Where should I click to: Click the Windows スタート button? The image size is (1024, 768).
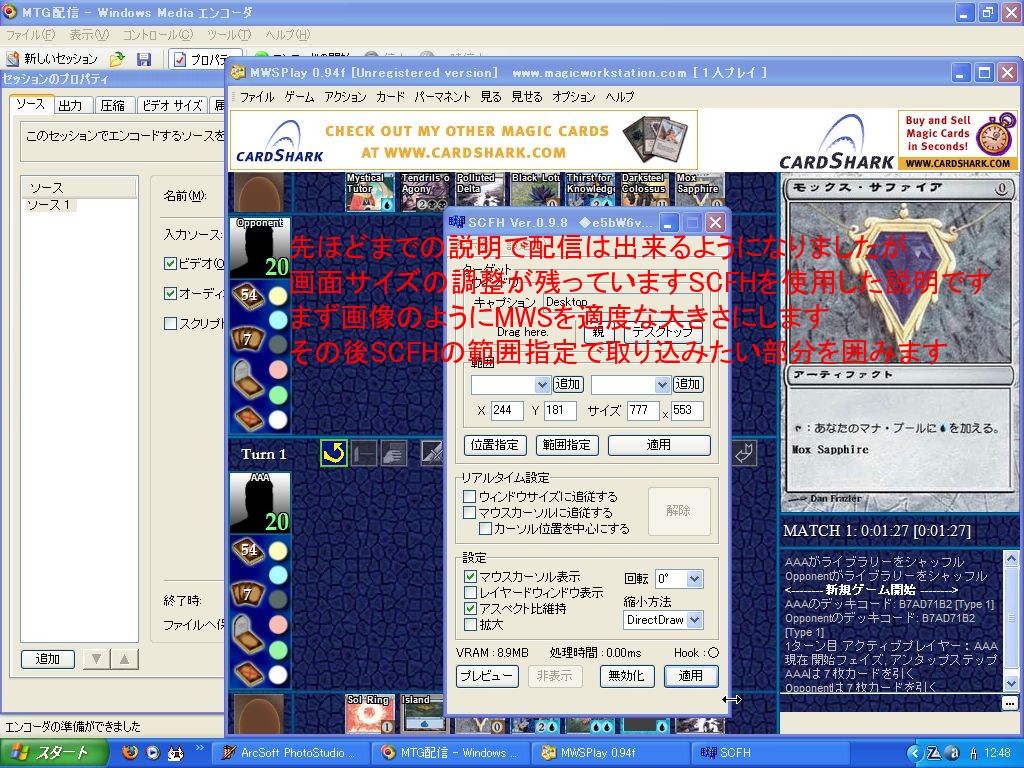pos(55,752)
